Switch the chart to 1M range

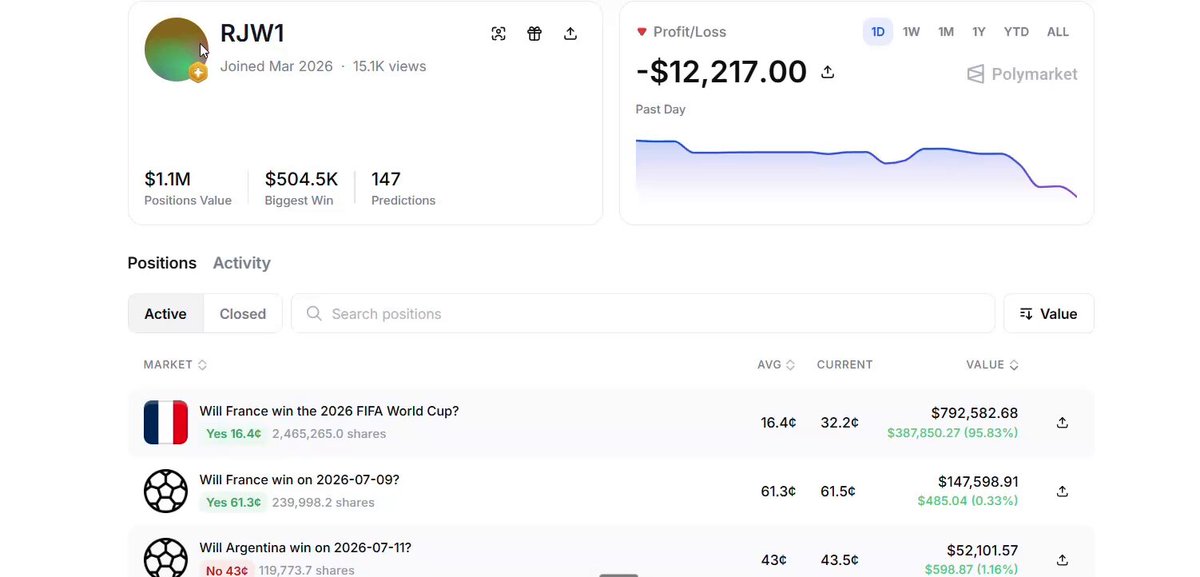[x=946, y=32]
